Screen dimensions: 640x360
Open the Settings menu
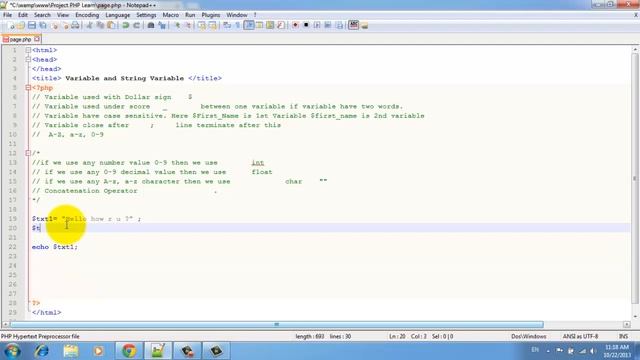coord(146,15)
